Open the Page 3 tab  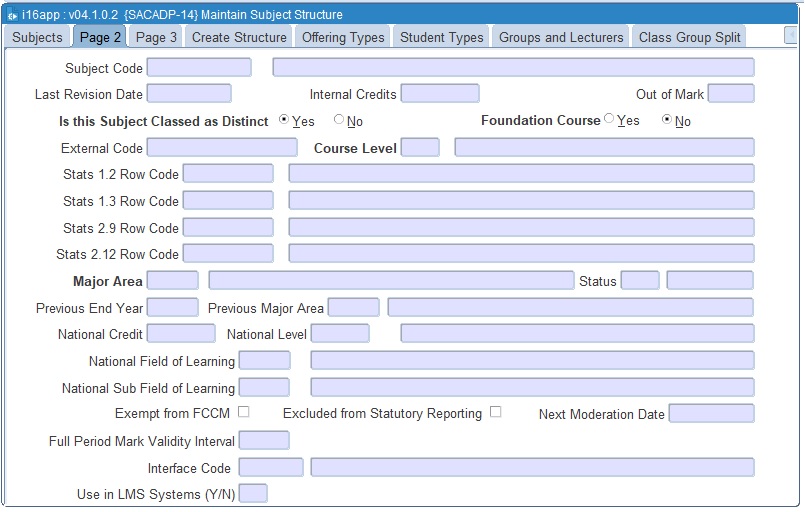pos(156,37)
